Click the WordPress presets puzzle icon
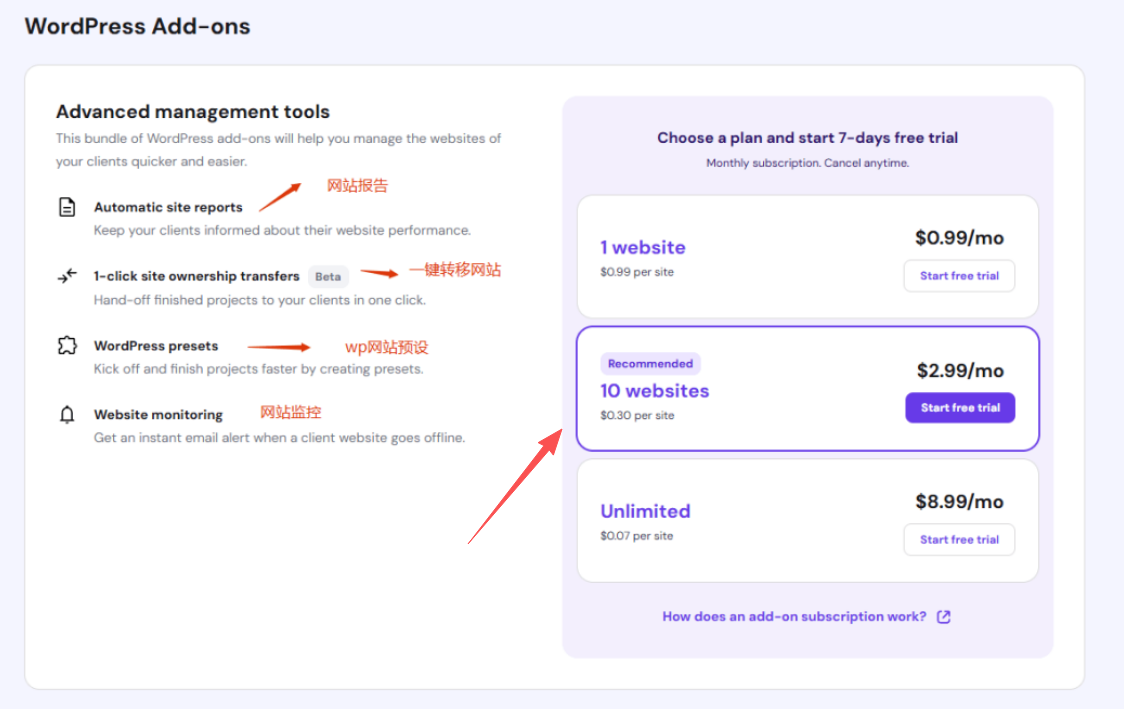 67,346
